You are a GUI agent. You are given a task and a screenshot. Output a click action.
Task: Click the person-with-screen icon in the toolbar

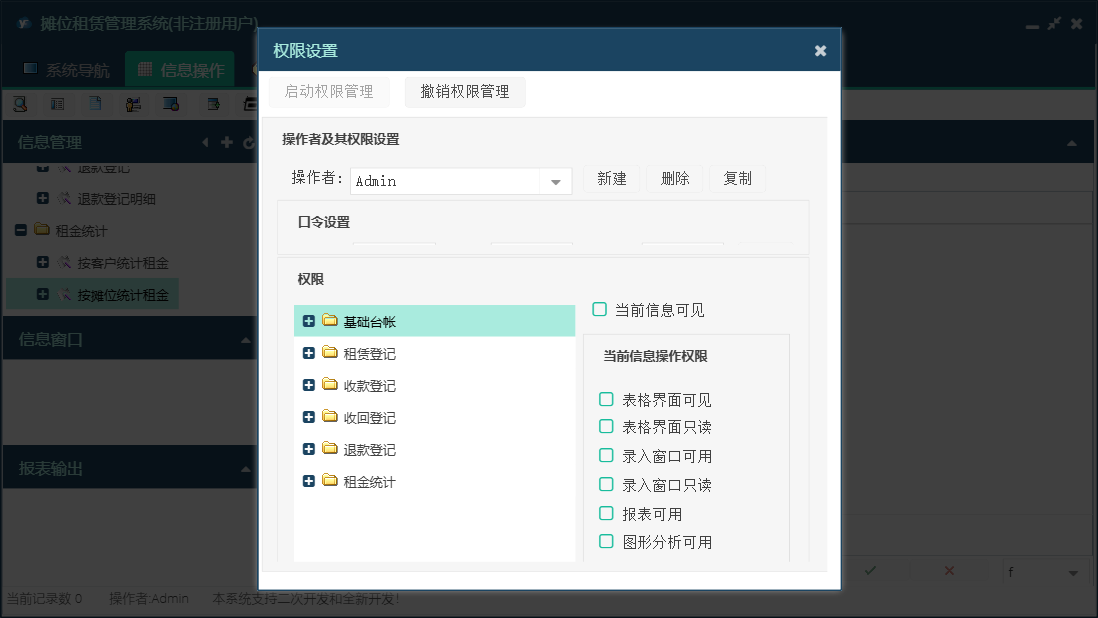[x=133, y=103]
